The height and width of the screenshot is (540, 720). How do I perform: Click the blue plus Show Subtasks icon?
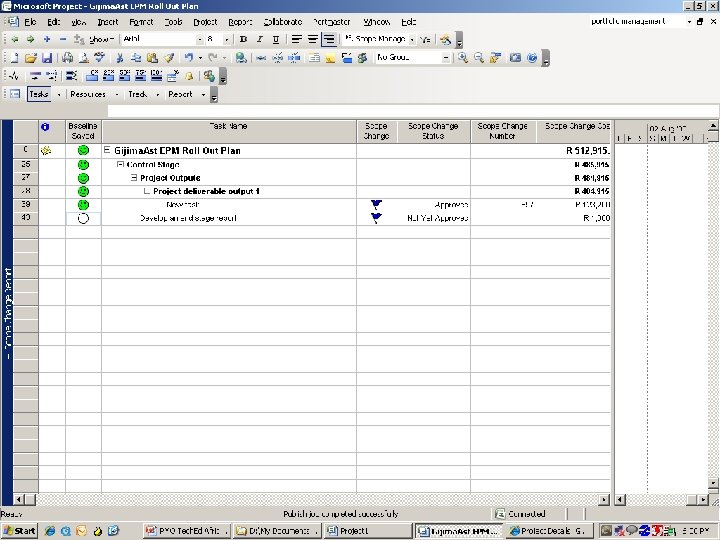click(x=47, y=39)
